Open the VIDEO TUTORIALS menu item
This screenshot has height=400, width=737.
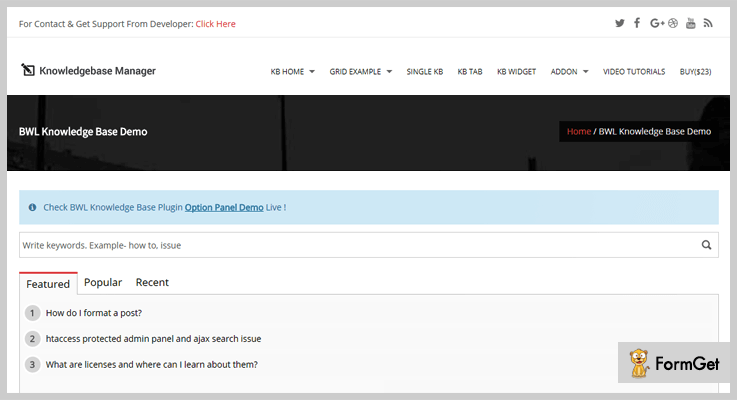tap(634, 71)
